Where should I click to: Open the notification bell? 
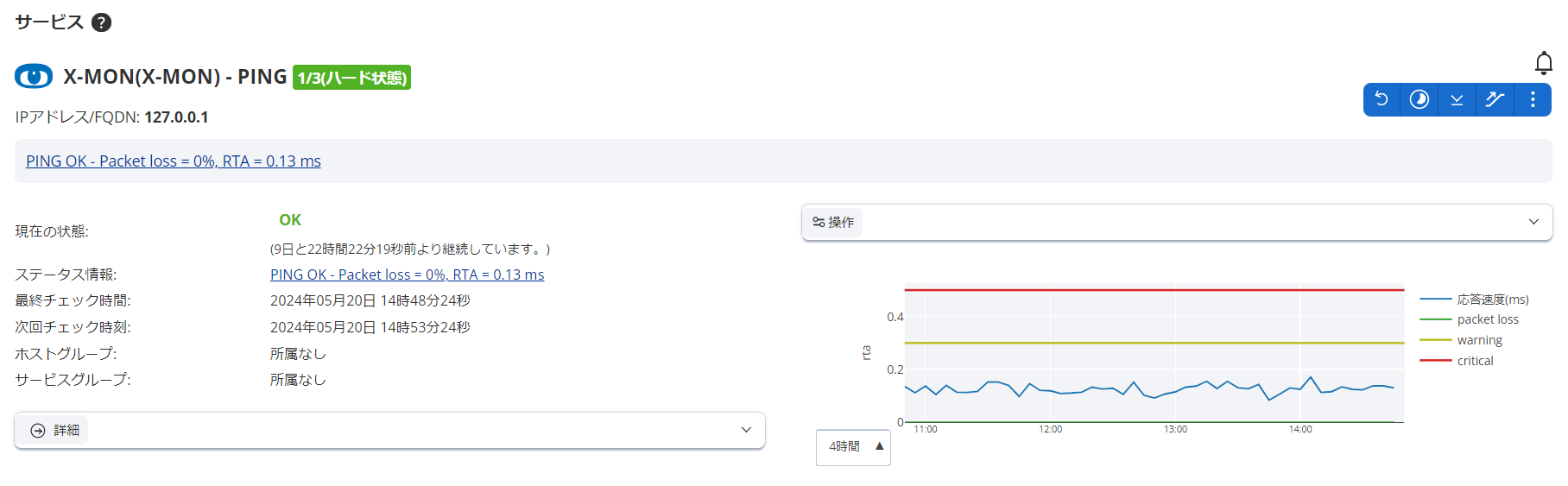pyautogui.click(x=1543, y=63)
